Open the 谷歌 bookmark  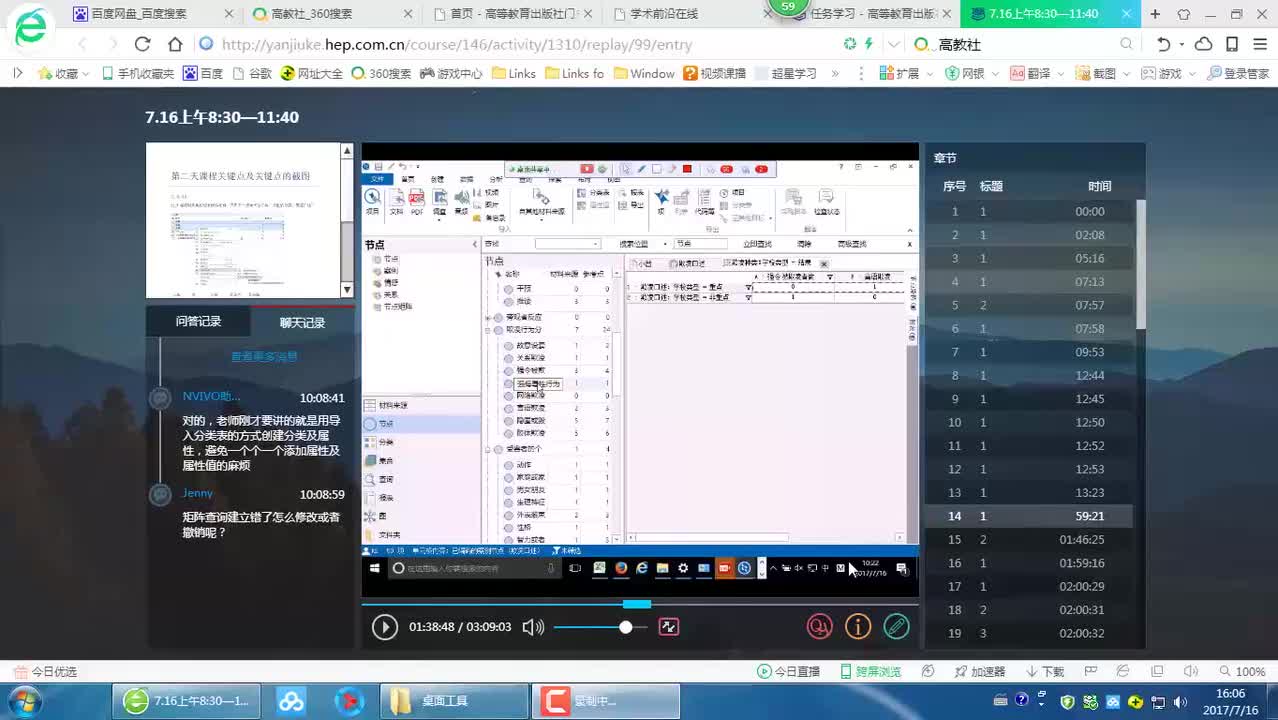[252, 73]
